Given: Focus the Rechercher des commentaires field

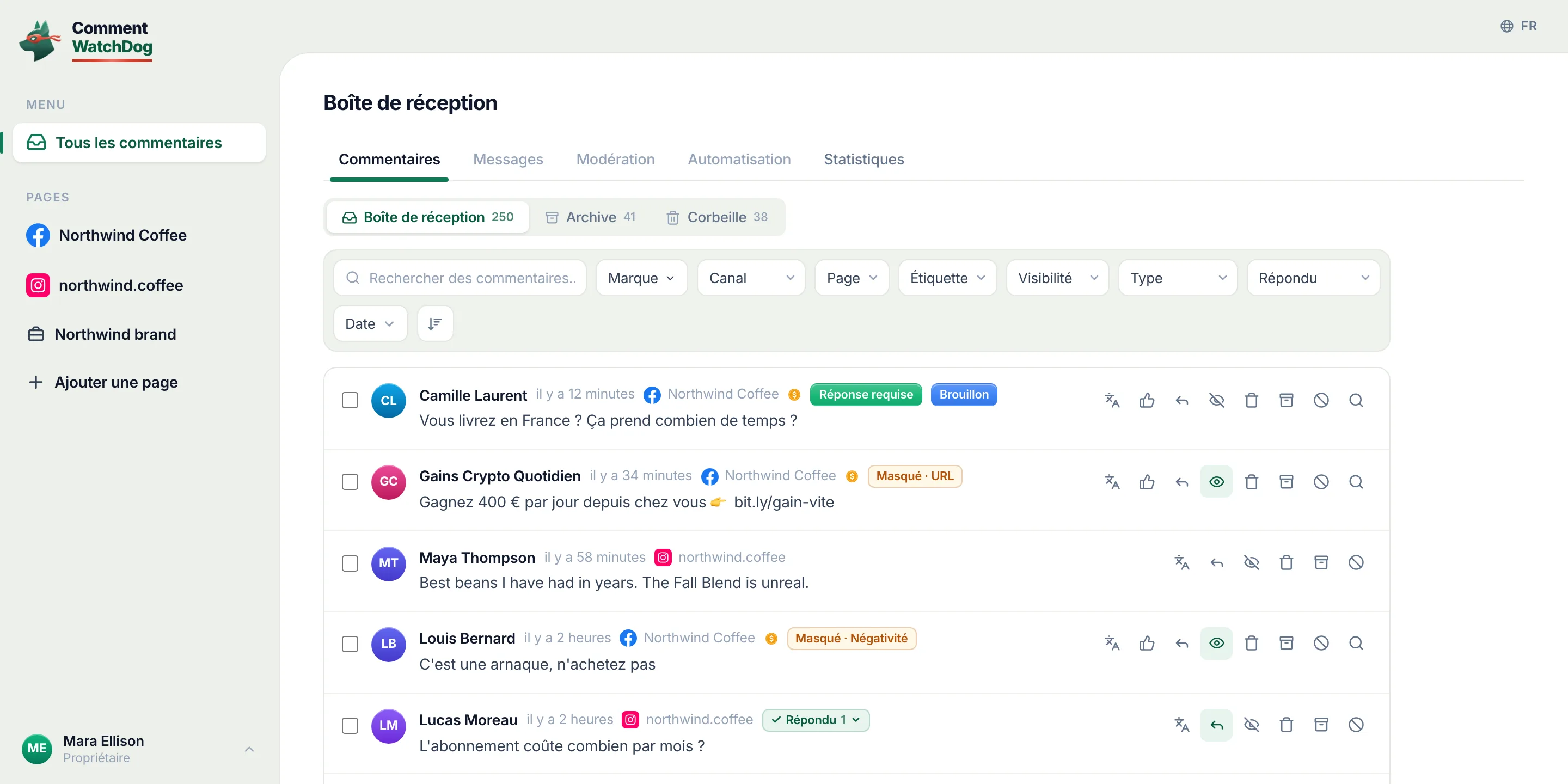Looking at the screenshot, I should [460, 278].
